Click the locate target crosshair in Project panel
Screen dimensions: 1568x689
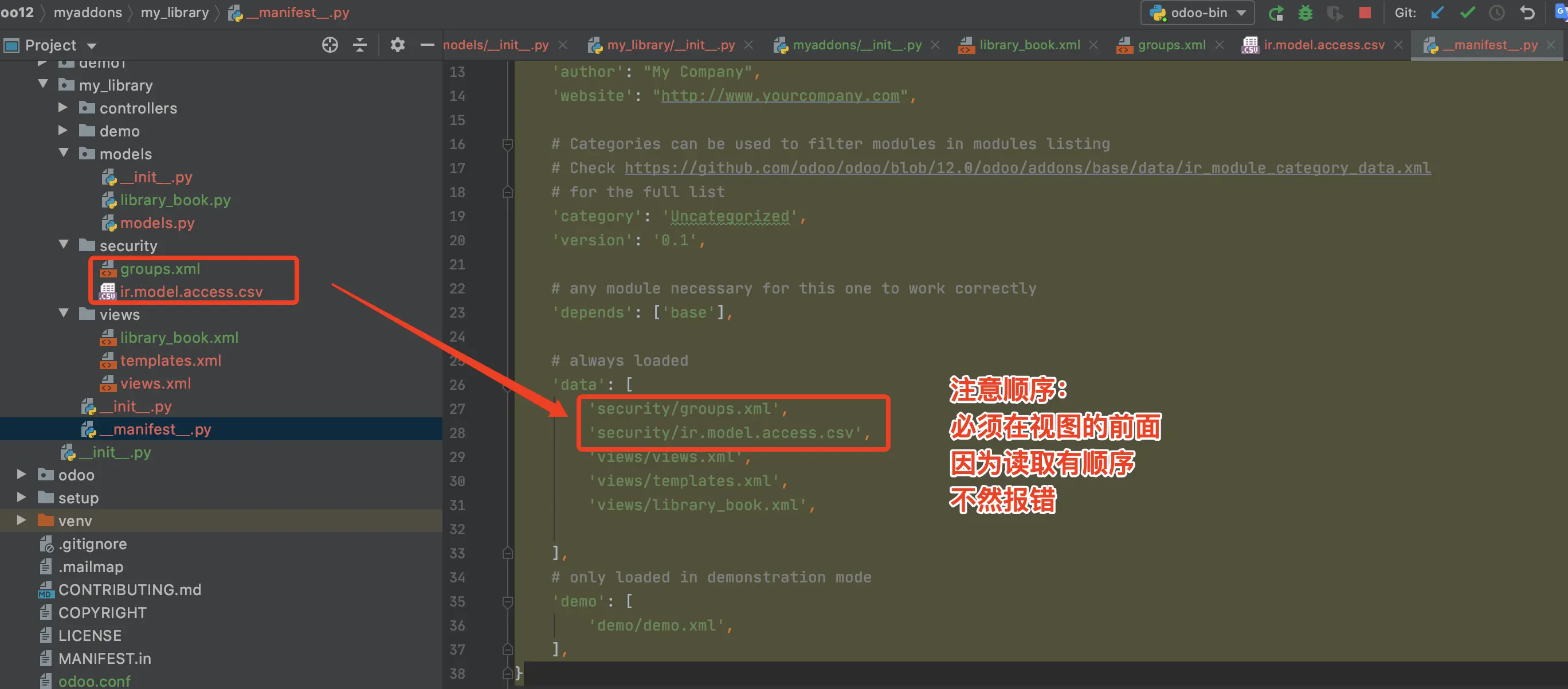click(330, 45)
